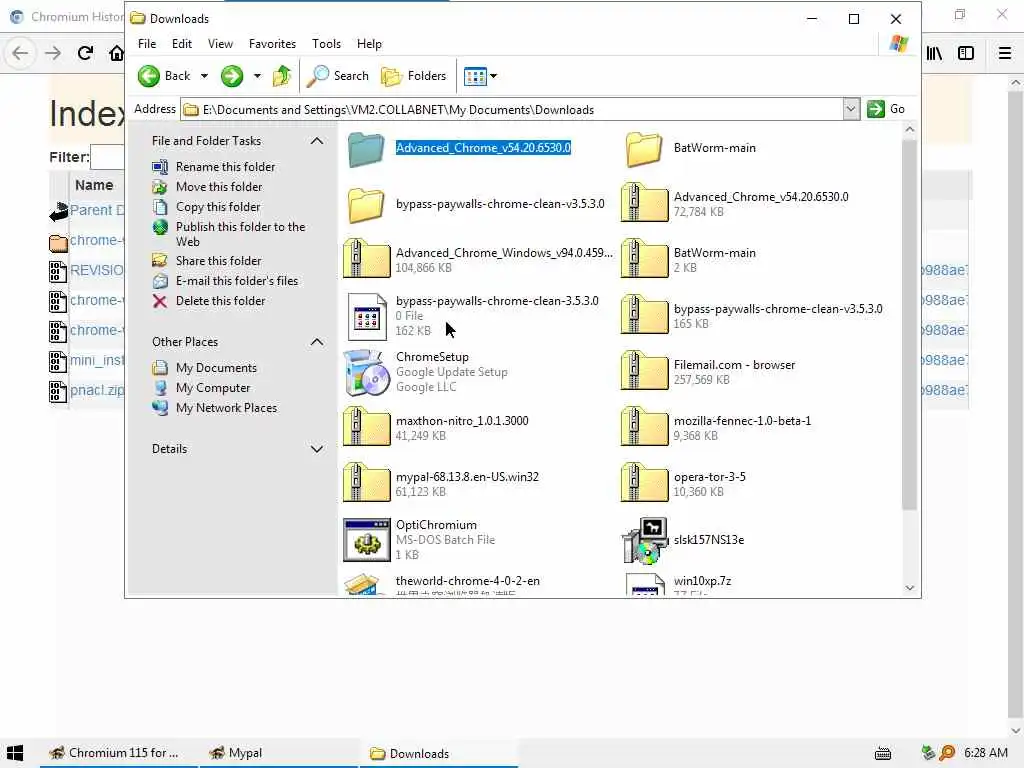
Task: Expand the Details section
Action: pos(317,449)
